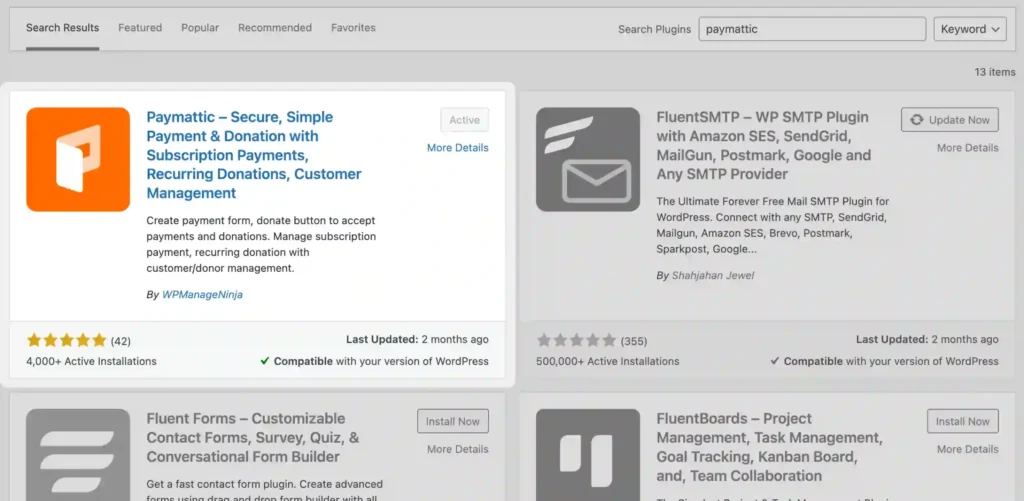Click the Active button for Paymattic
1024x501 pixels.
464,120
